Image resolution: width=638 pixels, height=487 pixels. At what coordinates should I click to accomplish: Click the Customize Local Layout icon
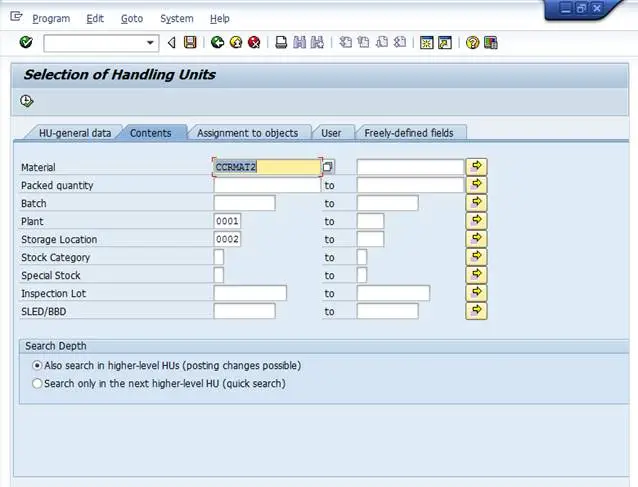click(x=491, y=42)
